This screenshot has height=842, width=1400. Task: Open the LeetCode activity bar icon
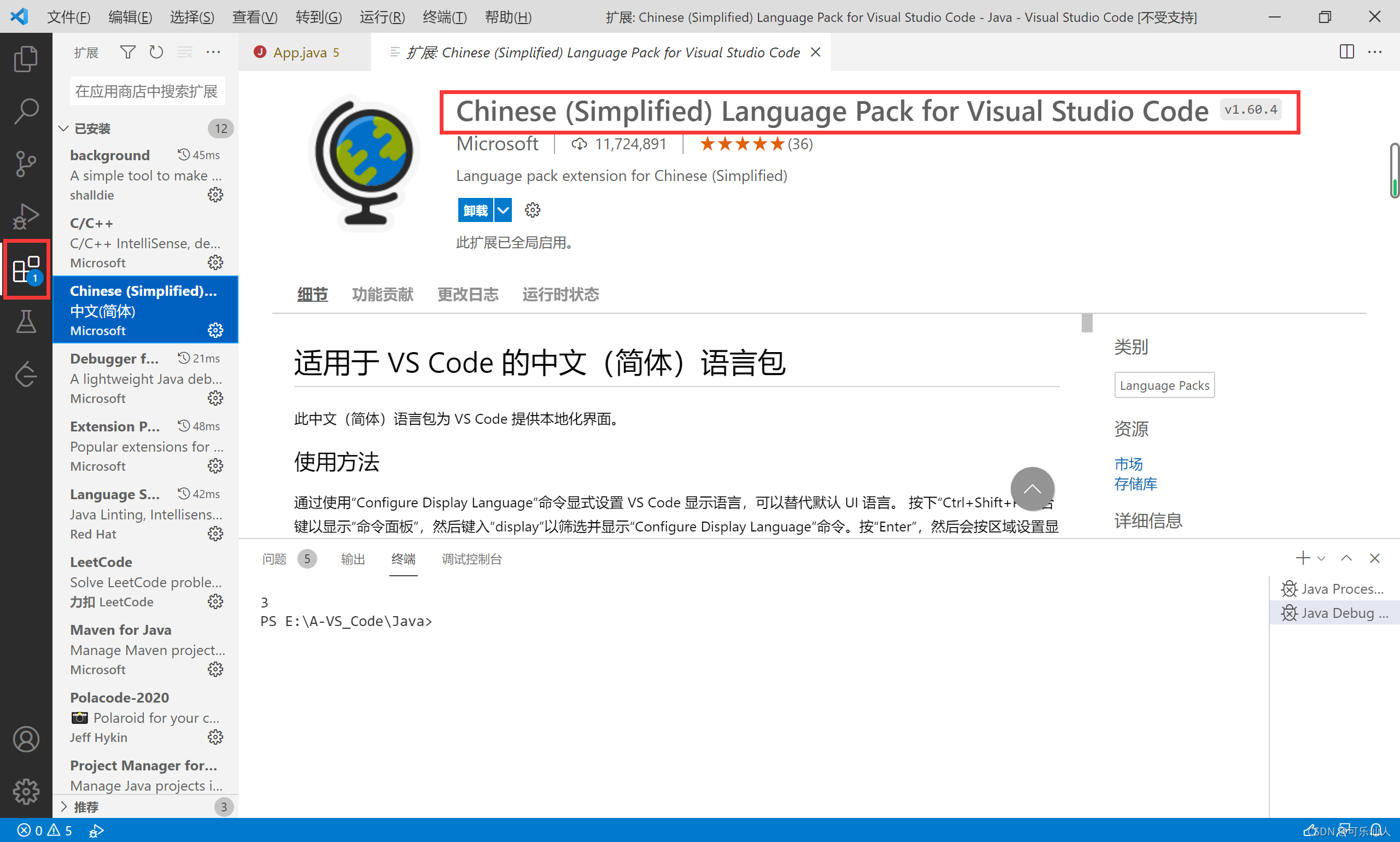pyautogui.click(x=26, y=374)
